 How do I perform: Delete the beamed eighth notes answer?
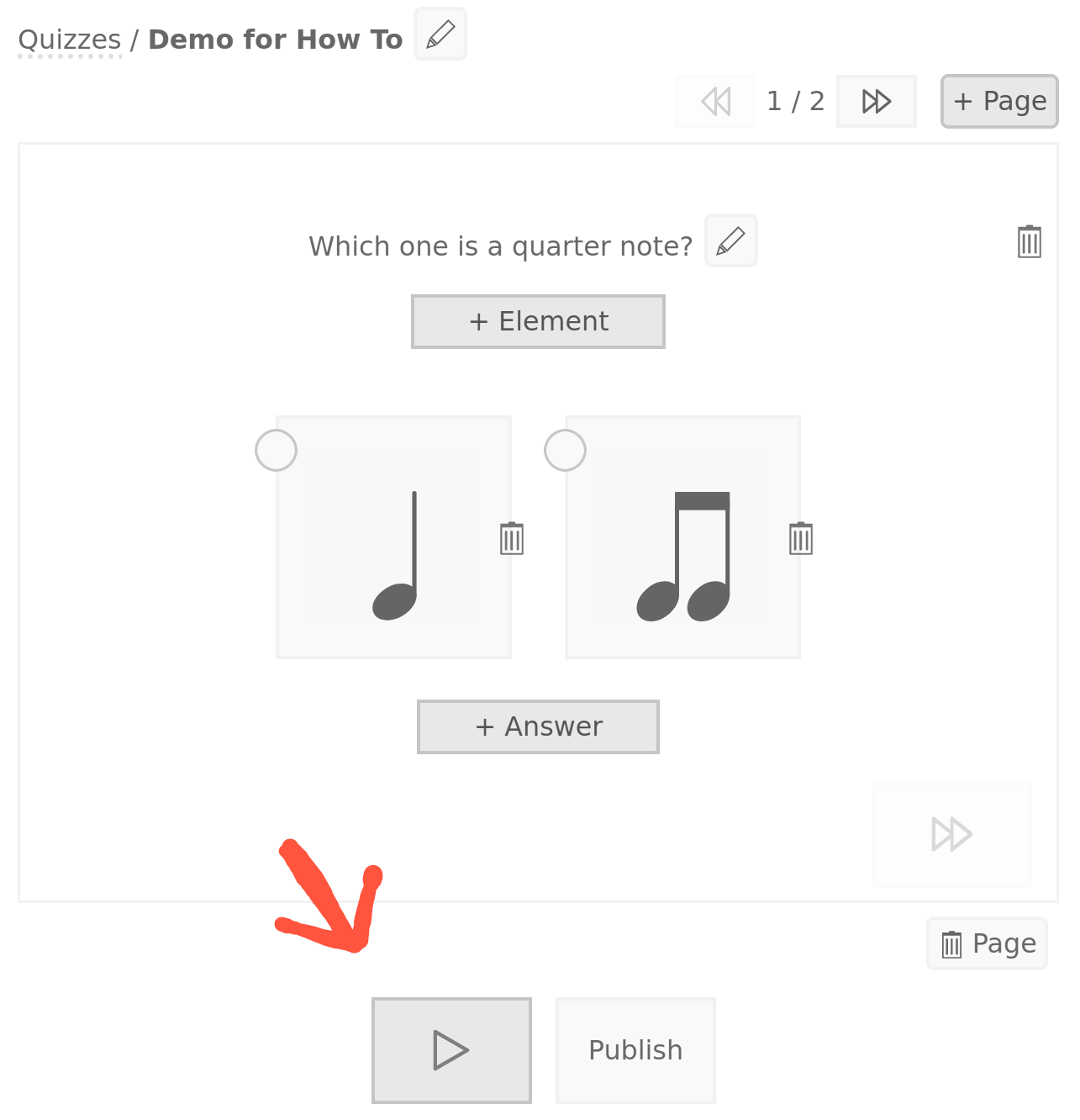800,538
